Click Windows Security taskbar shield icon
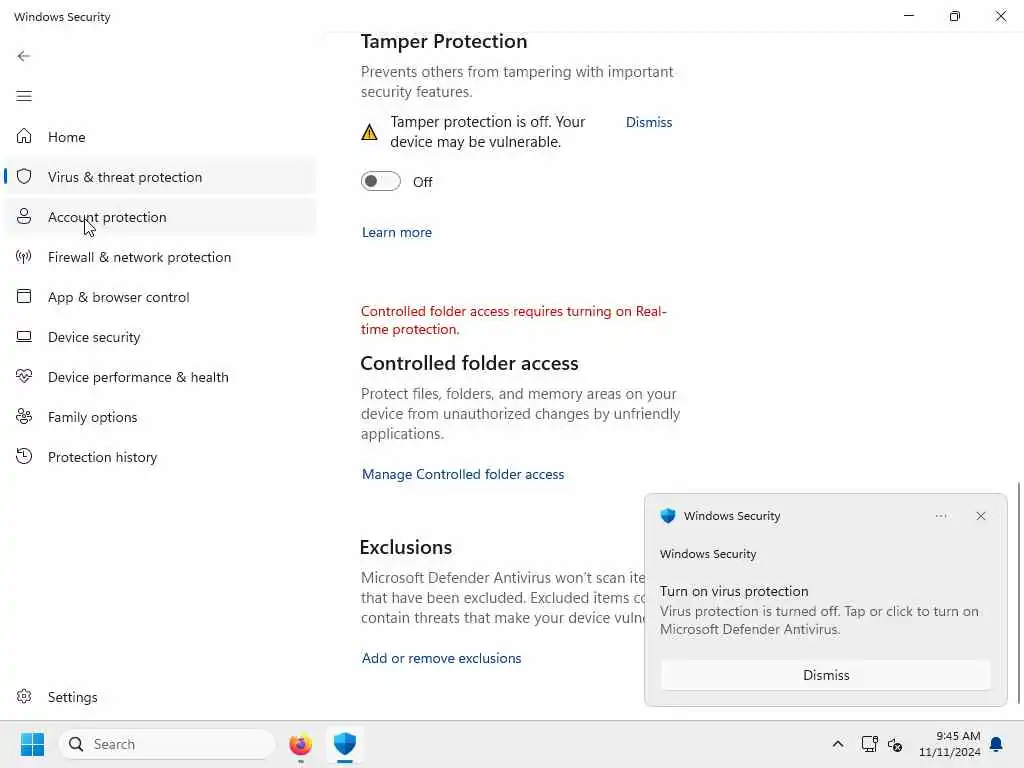Image resolution: width=1024 pixels, height=768 pixels. [x=345, y=744]
